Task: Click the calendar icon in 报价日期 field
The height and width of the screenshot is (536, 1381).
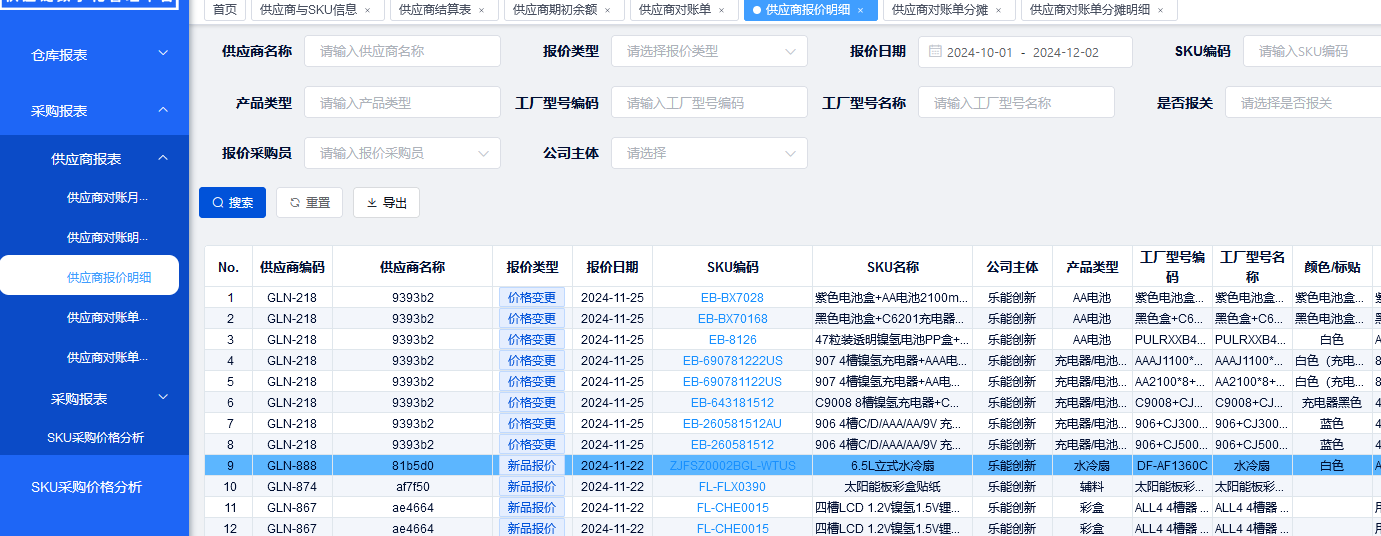Action: click(x=935, y=52)
